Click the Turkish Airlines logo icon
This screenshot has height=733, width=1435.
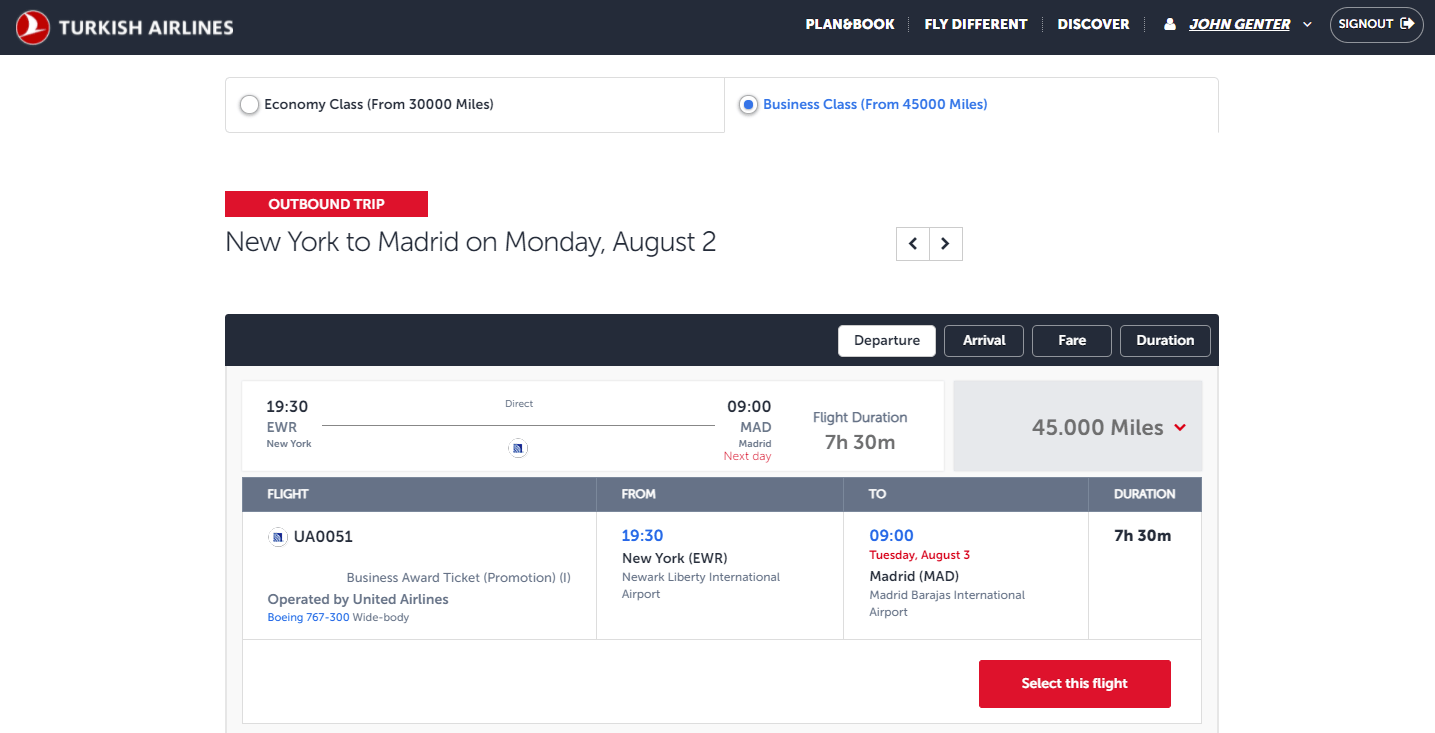click(x=33, y=27)
